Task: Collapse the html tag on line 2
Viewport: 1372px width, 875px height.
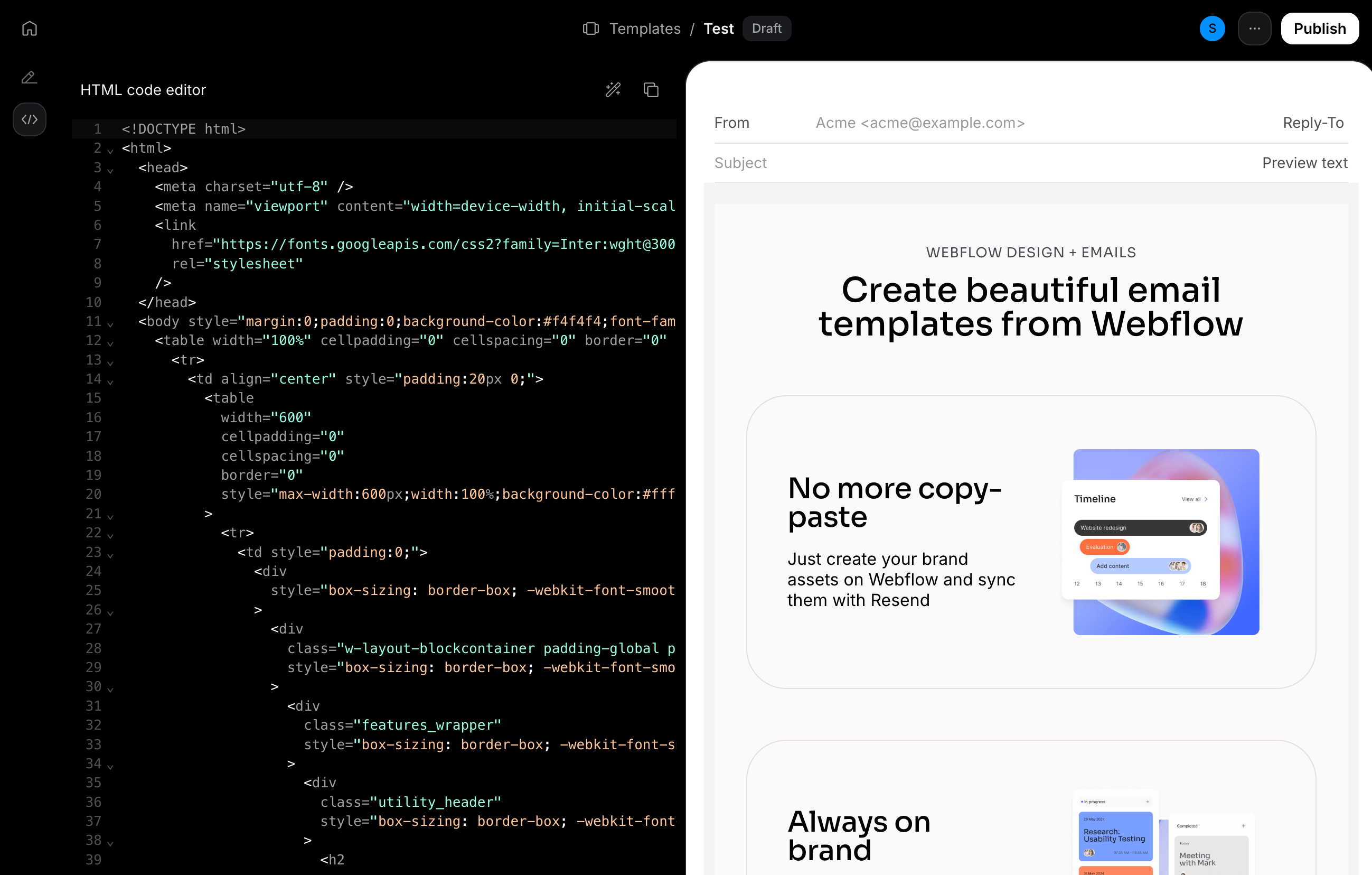Action: coord(110,151)
